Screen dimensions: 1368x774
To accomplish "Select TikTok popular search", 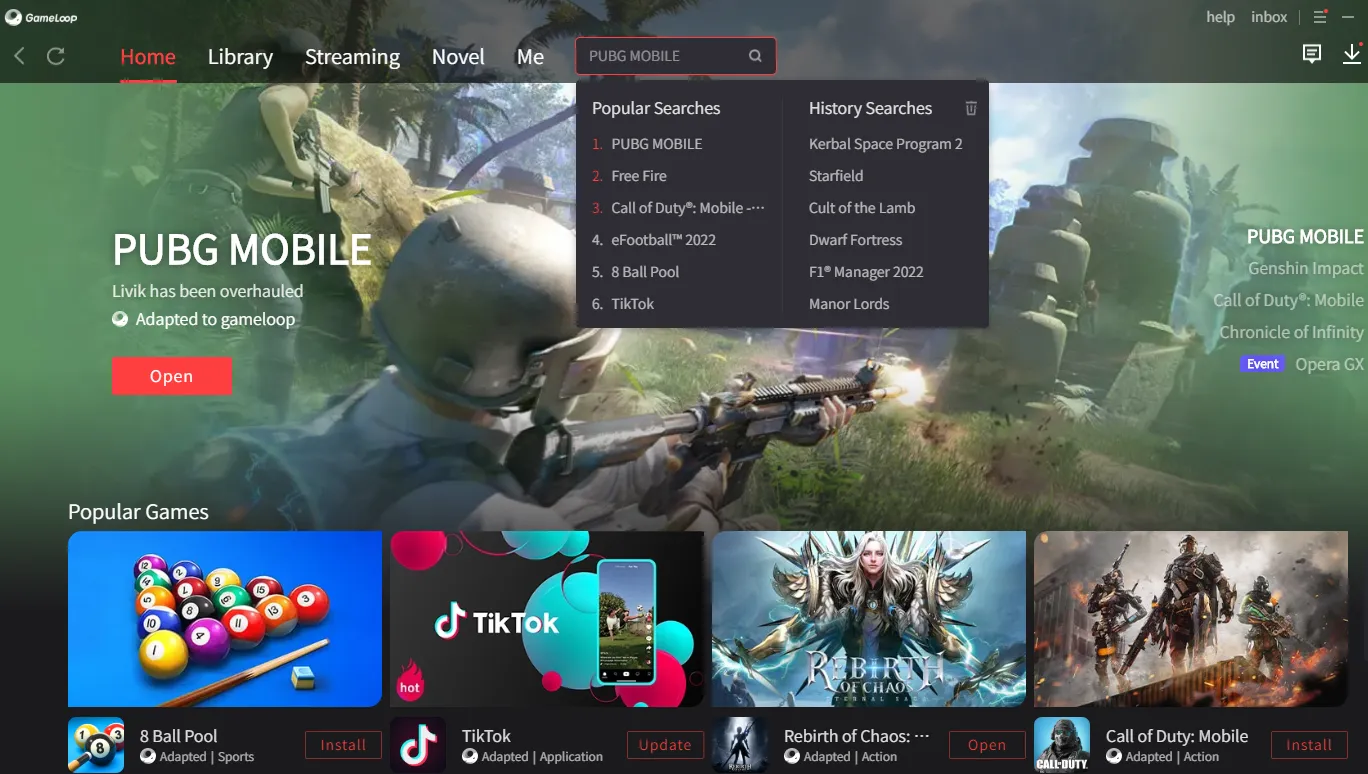I will coord(633,304).
